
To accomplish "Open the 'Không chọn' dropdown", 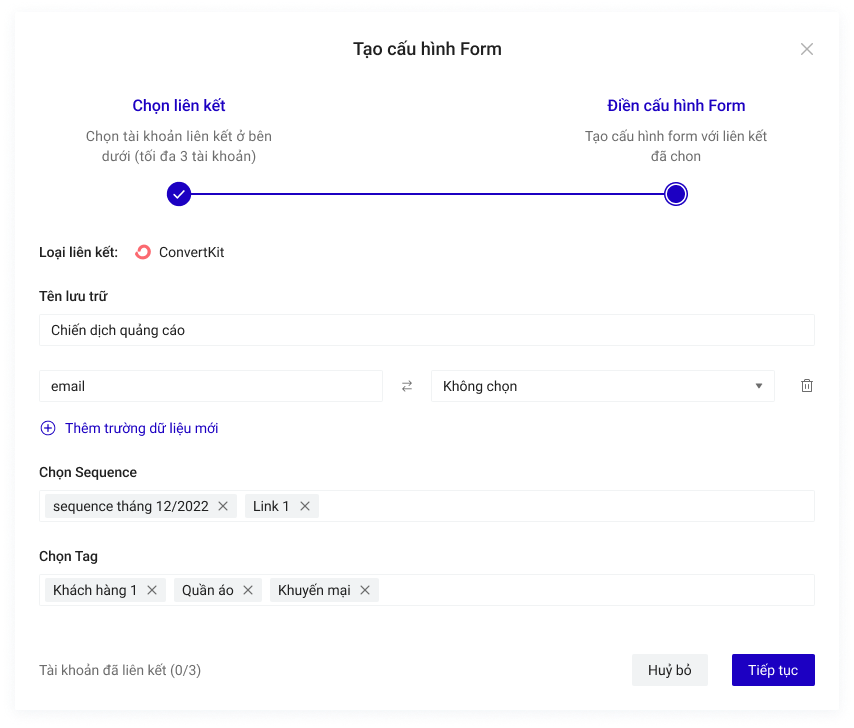I will (x=602, y=386).
